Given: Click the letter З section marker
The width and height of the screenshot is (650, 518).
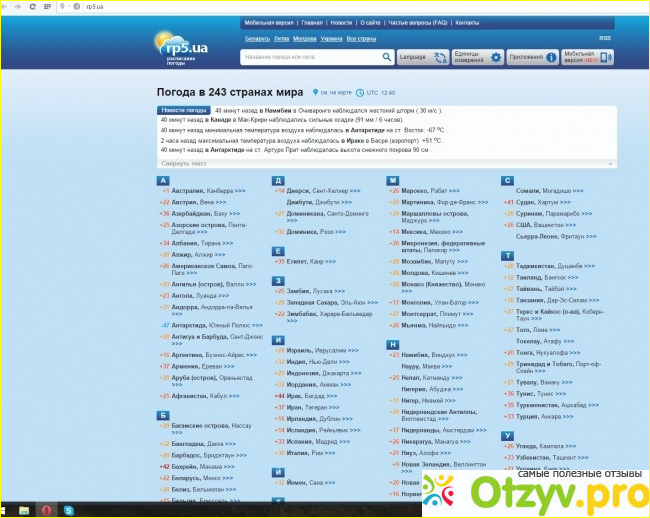Looking at the screenshot, I should [278, 281].
